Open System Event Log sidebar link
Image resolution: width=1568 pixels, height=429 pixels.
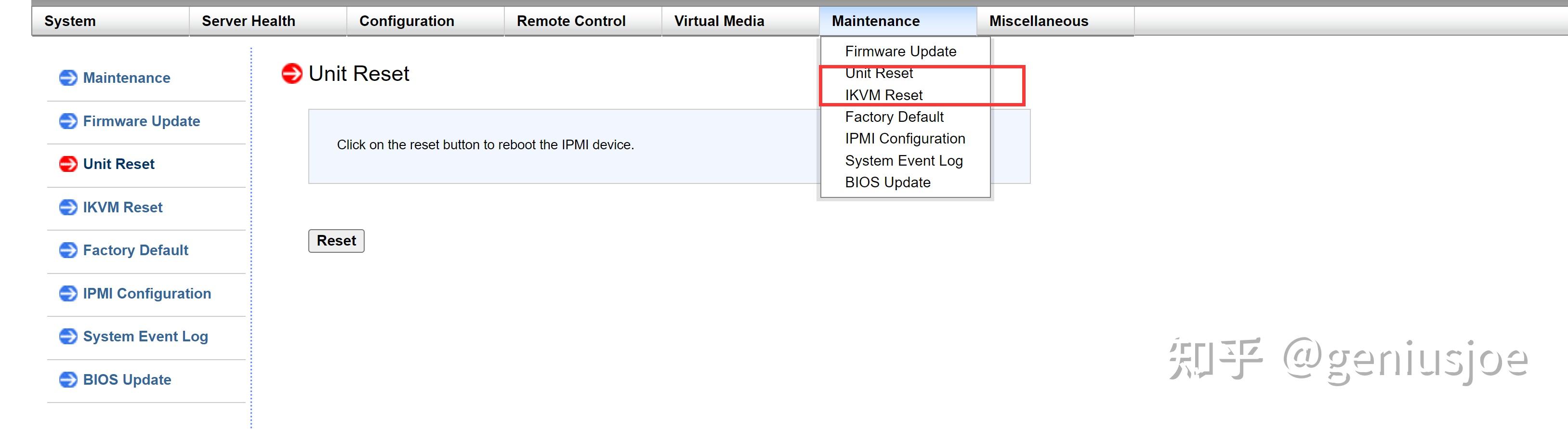pyautogui.click(x=145, y=337)
